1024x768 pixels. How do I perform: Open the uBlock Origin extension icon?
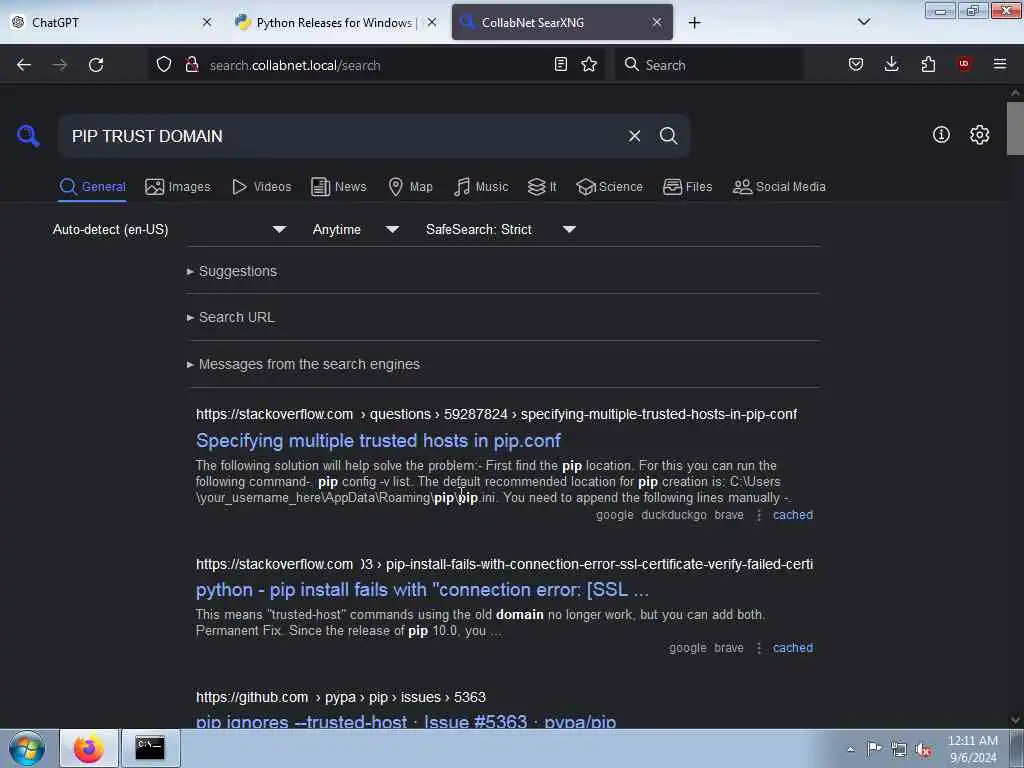(964, 64)
